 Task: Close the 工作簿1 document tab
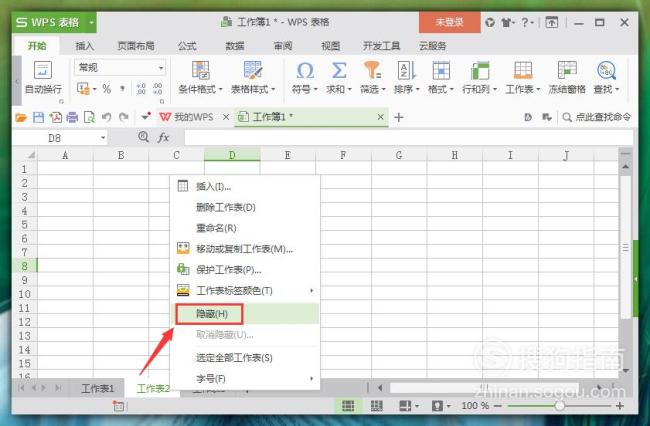pyautogui.click(x=381, y=117)
